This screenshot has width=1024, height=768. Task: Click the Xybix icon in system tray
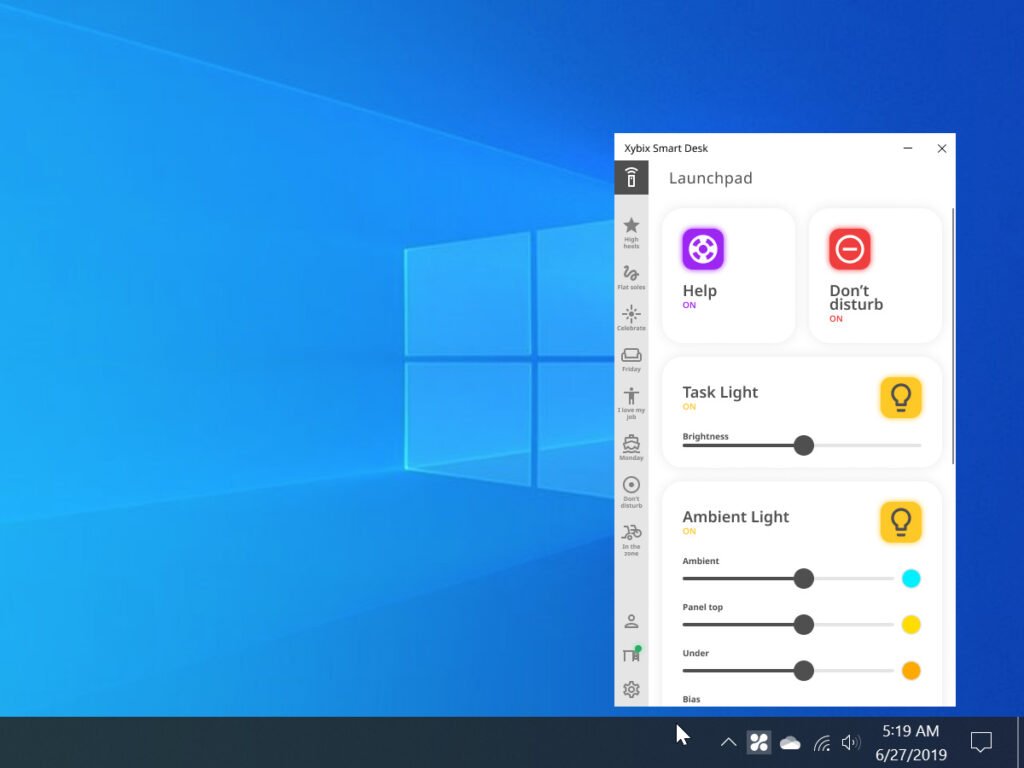coord(759,742)
